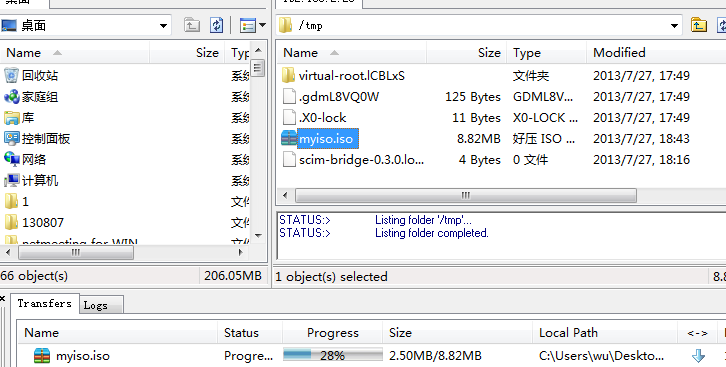Image resolution: width=726 pixels, height=367 pixels.
Task: Click the 2013/7/27, 18:43 modified date
Action: coord(641,139)
